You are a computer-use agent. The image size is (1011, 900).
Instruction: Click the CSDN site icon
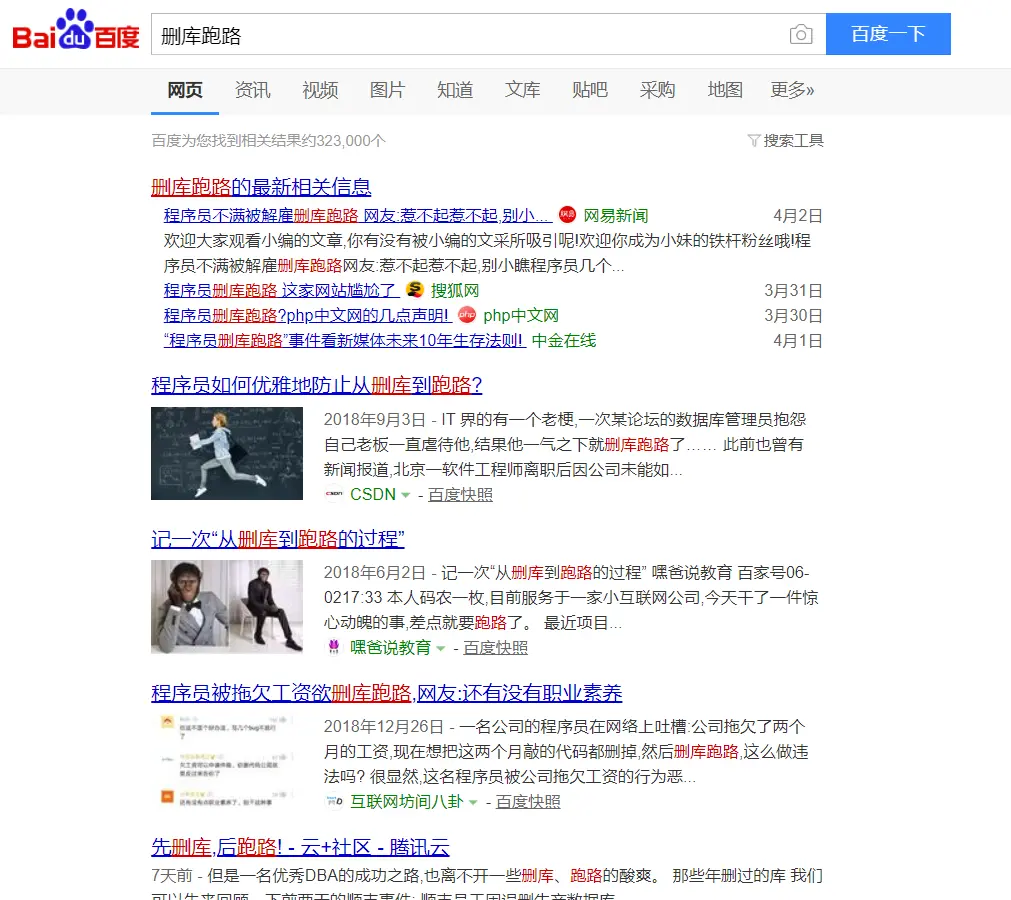coord(334,494)
